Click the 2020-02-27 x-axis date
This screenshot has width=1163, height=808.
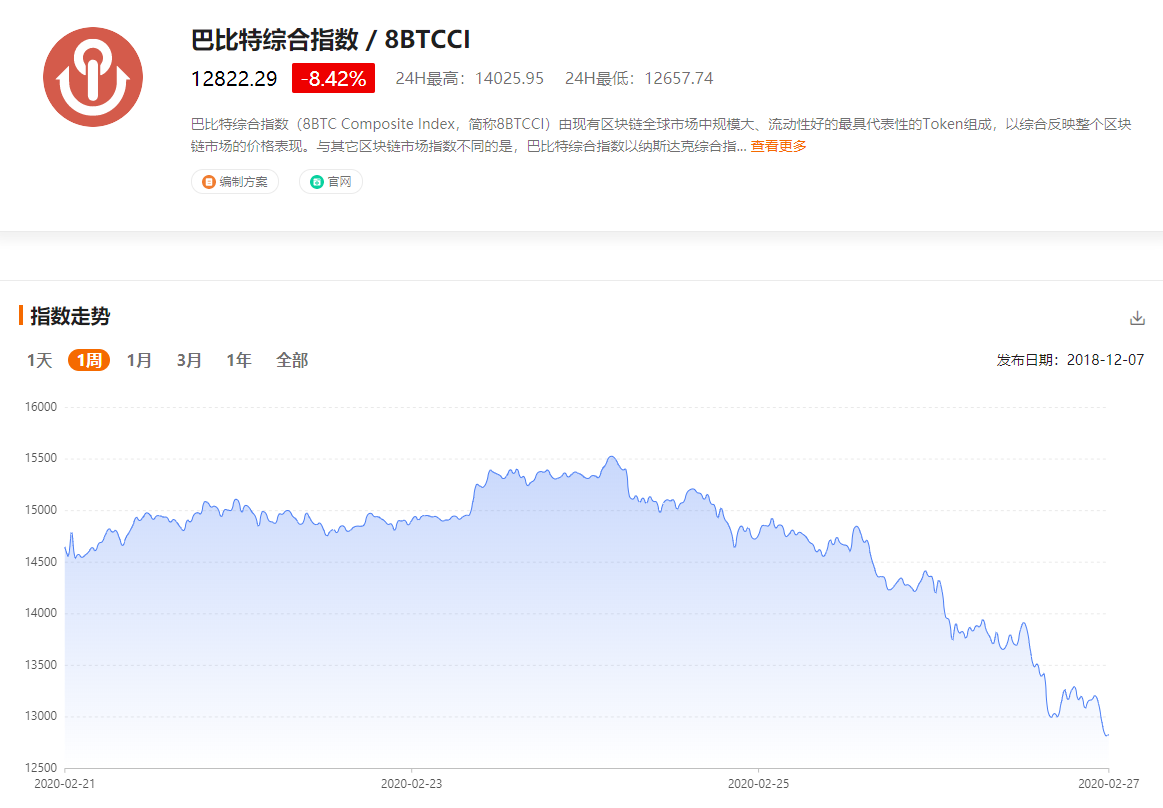[1109, 784]
